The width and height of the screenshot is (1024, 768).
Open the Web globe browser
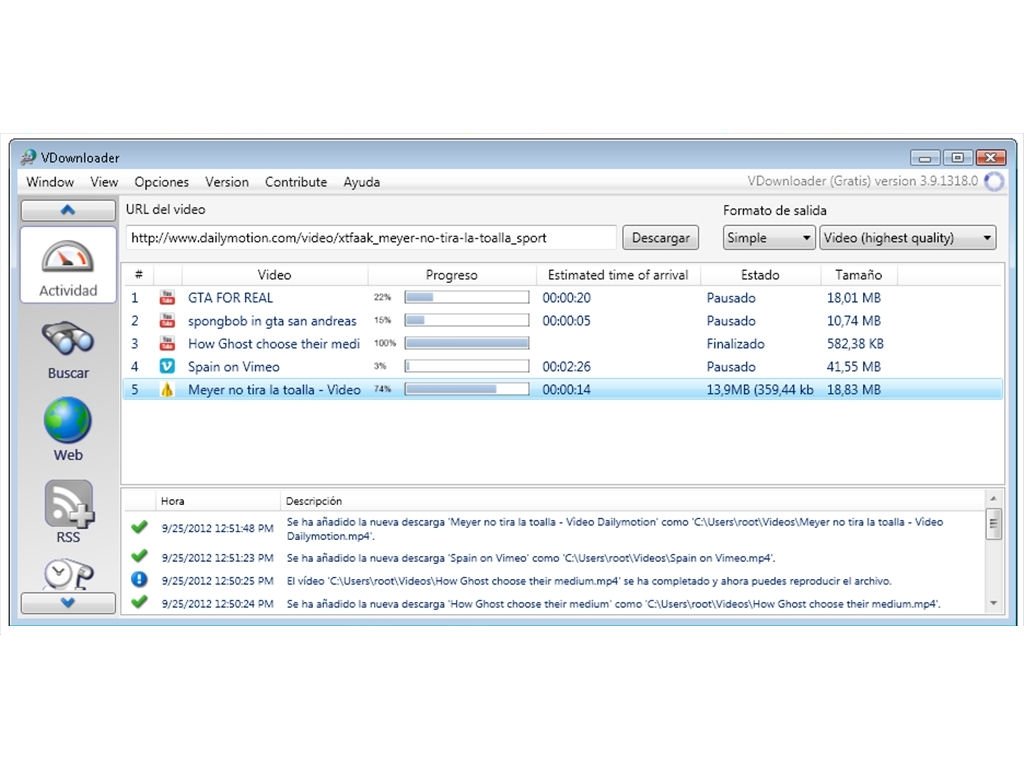pos(68,429)
